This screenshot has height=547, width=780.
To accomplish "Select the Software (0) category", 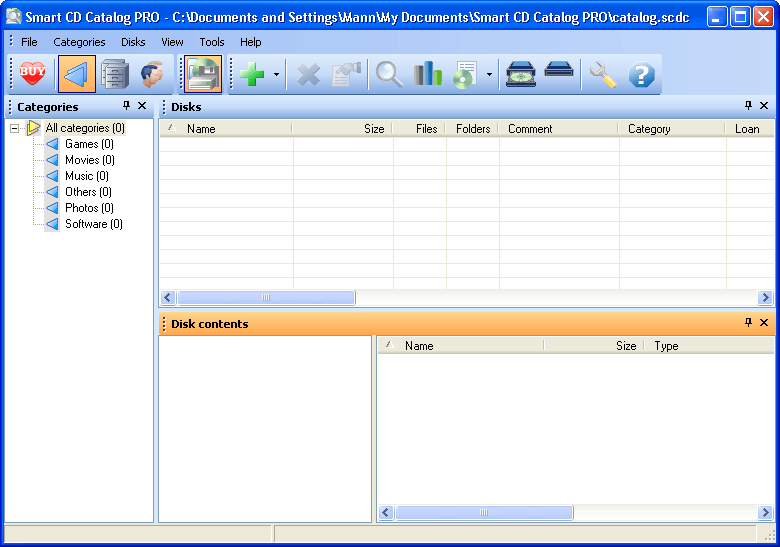I will click(94, 224).
